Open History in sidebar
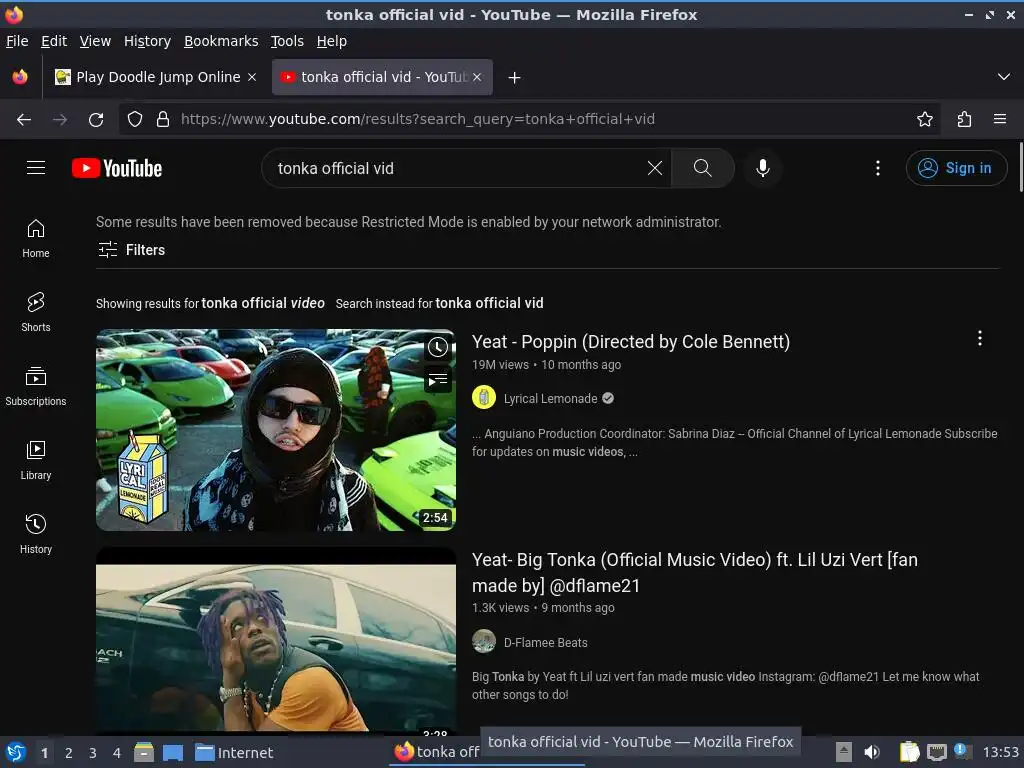The width and height of the screenshot is (1024, 768). pos(36,534)
